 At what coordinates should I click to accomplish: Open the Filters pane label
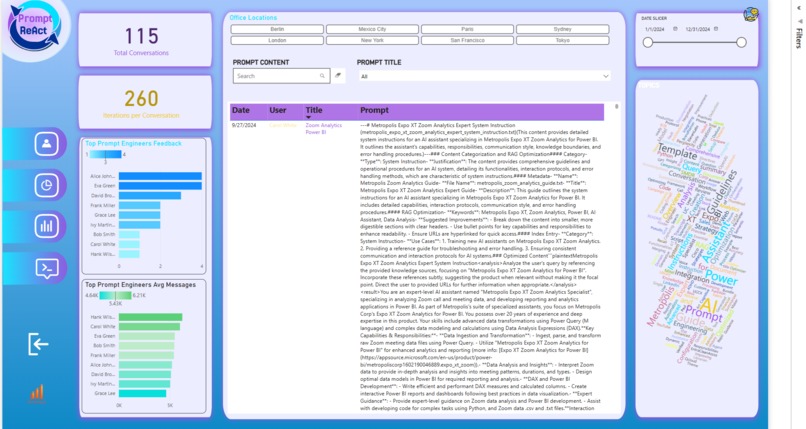(799, 38)
